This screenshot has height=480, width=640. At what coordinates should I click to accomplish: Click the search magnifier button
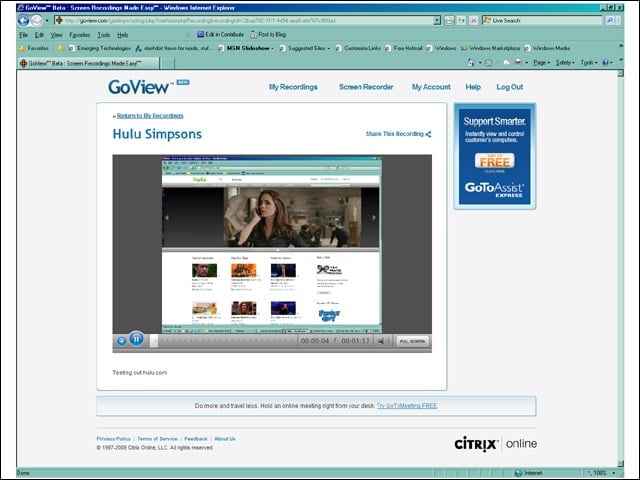point(610,20)
